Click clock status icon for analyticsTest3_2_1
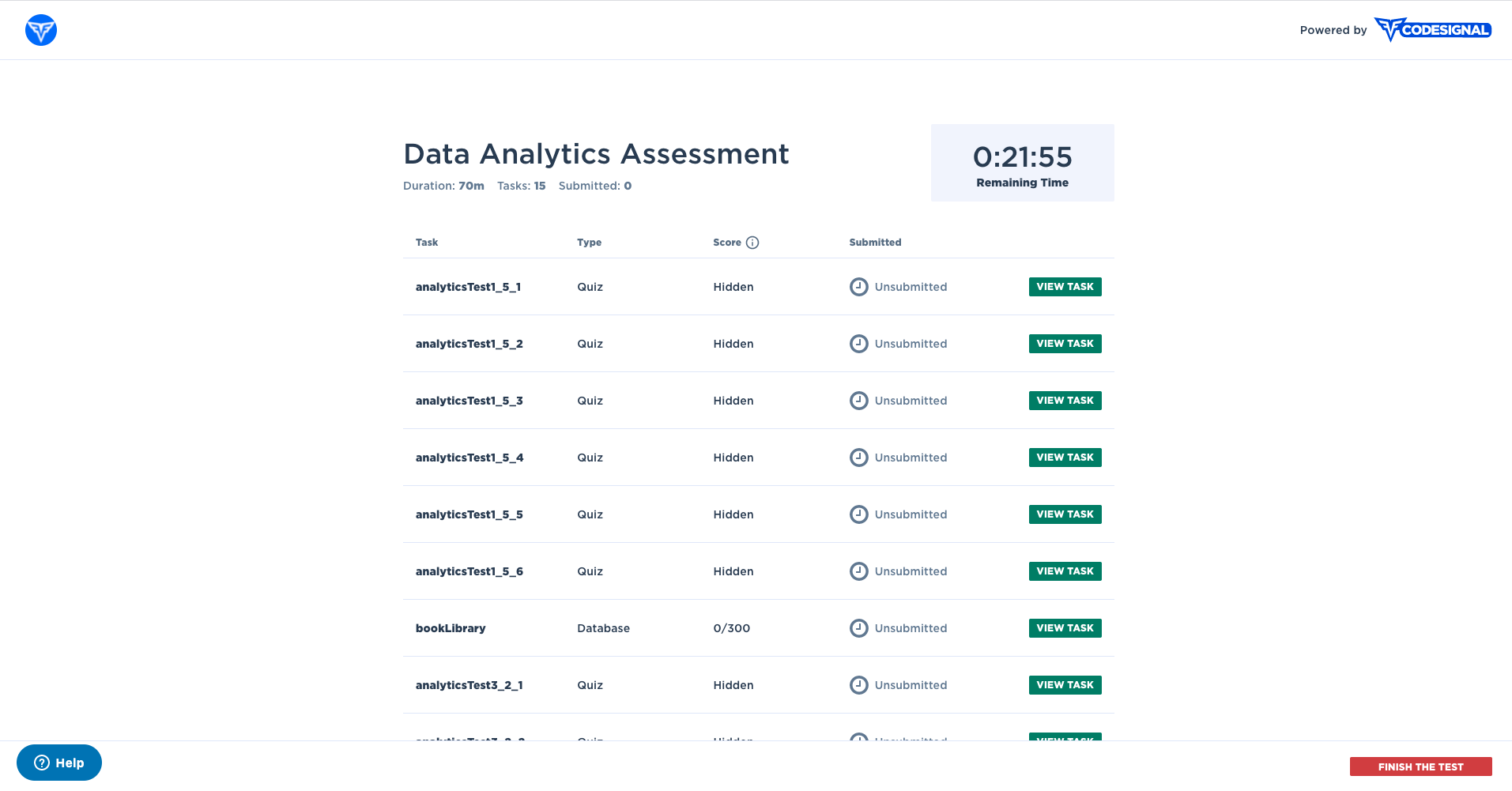The height and width of the screenshot is (791, 1512). coord(859,685)
